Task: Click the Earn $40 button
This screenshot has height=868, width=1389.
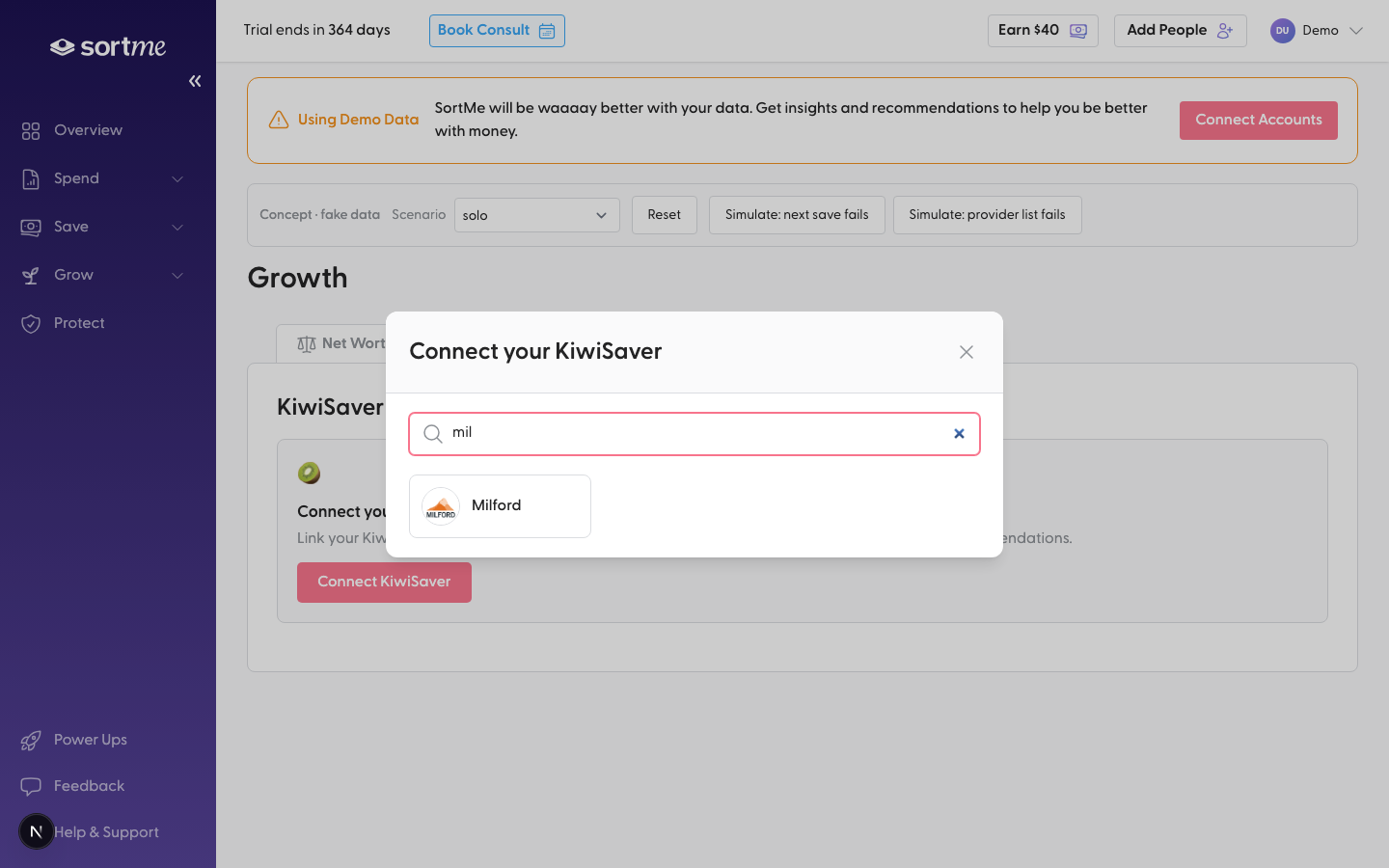Action: pyautogui.click(x=1043, y=31)
